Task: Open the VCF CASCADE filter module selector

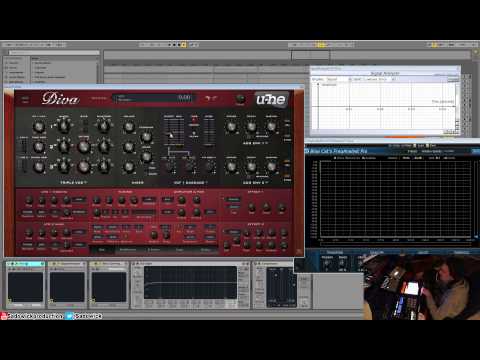Action: 190,183
